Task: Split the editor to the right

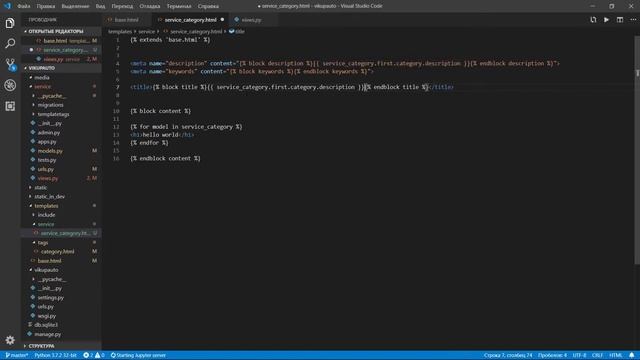Action: pos(620,20)
